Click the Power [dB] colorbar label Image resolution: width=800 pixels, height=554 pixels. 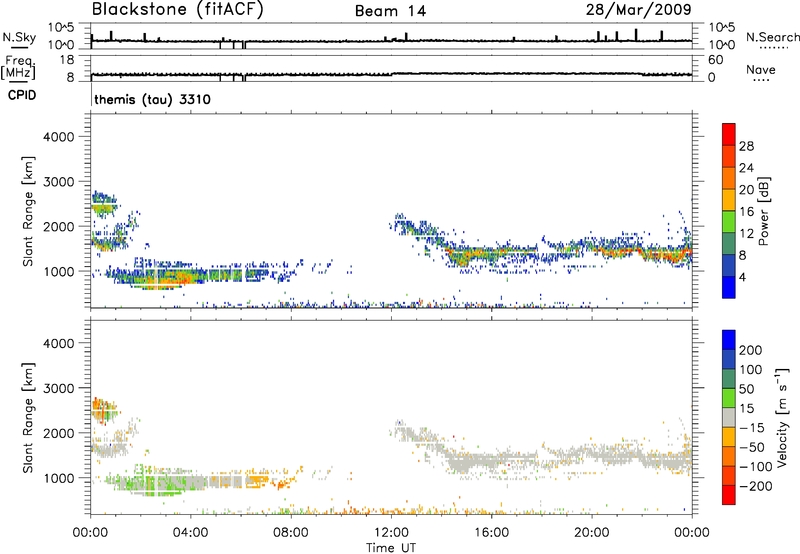pos(763,211)
